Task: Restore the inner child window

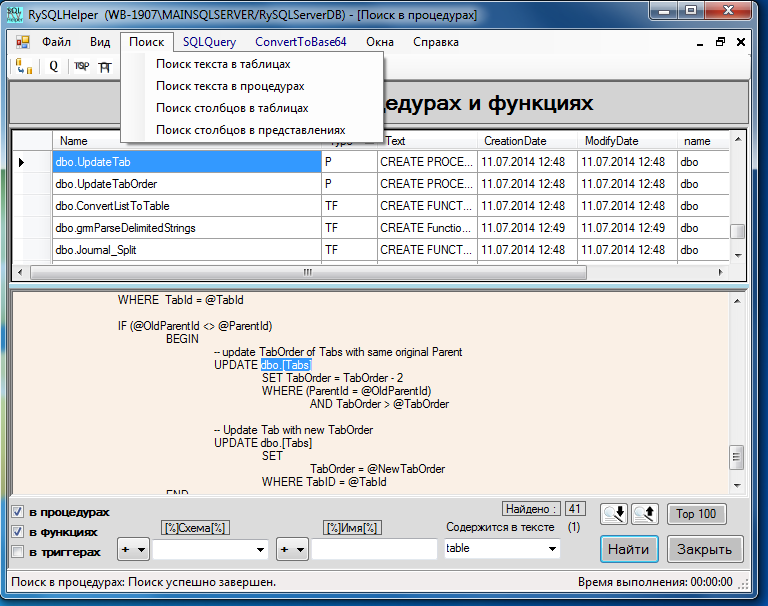Action: [x=720, y=42]
